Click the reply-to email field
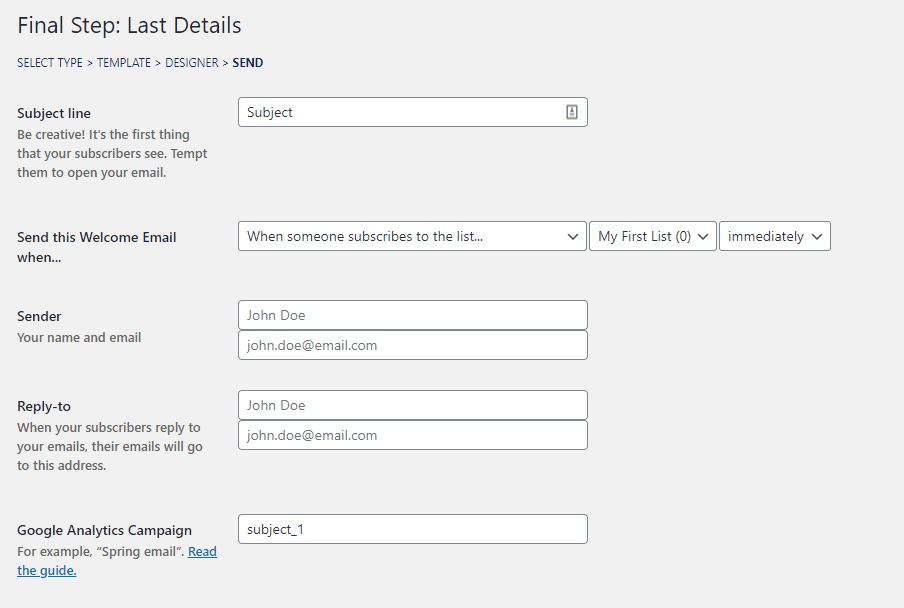The image size is (904, 608). [412, 435]
